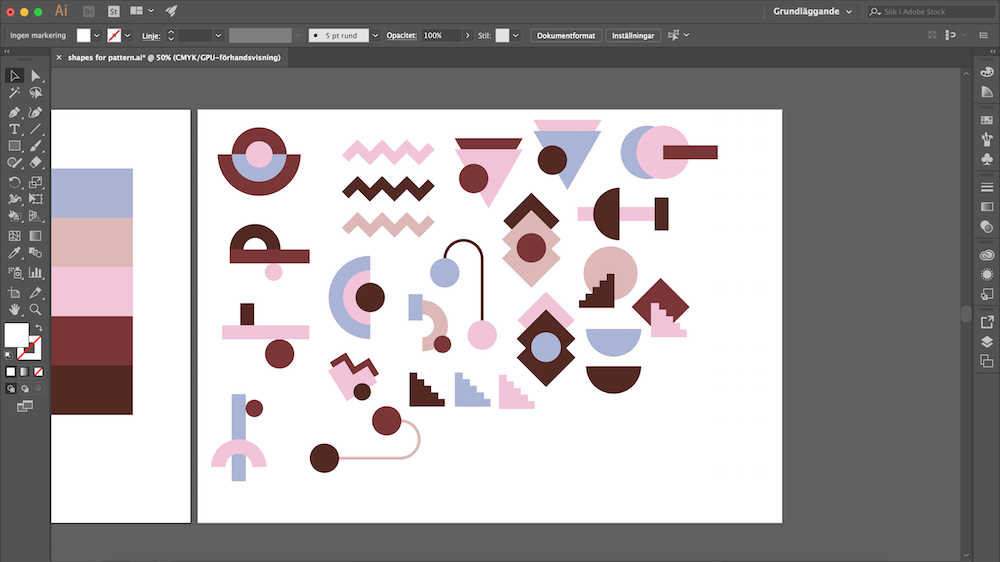The image size is (1000, 562).
Task: Select the Perspective Grid tool
Action: pyautogui.click(x=36, y=216)
